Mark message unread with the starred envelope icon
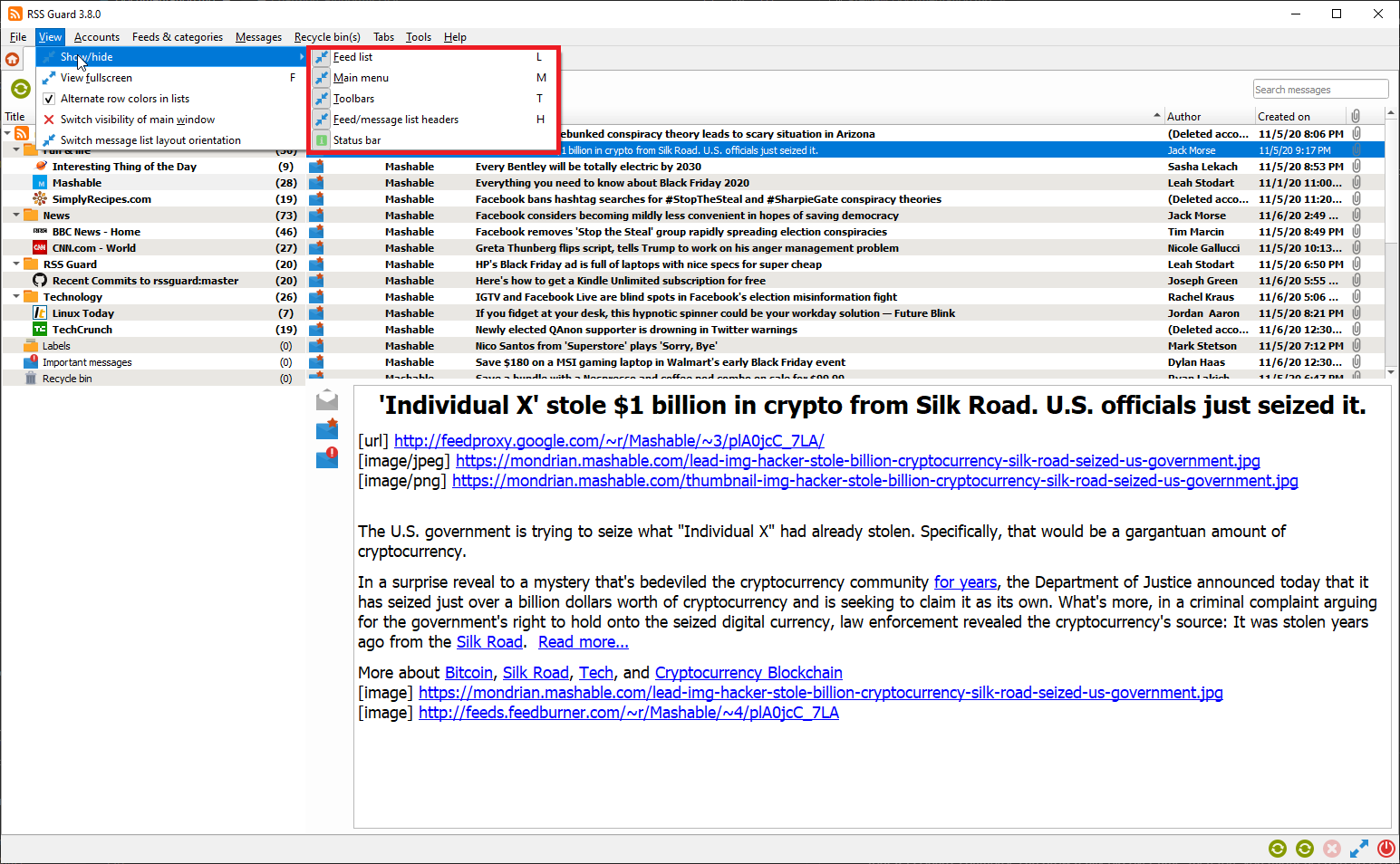 pyautogui.click(x=327, y=429)
